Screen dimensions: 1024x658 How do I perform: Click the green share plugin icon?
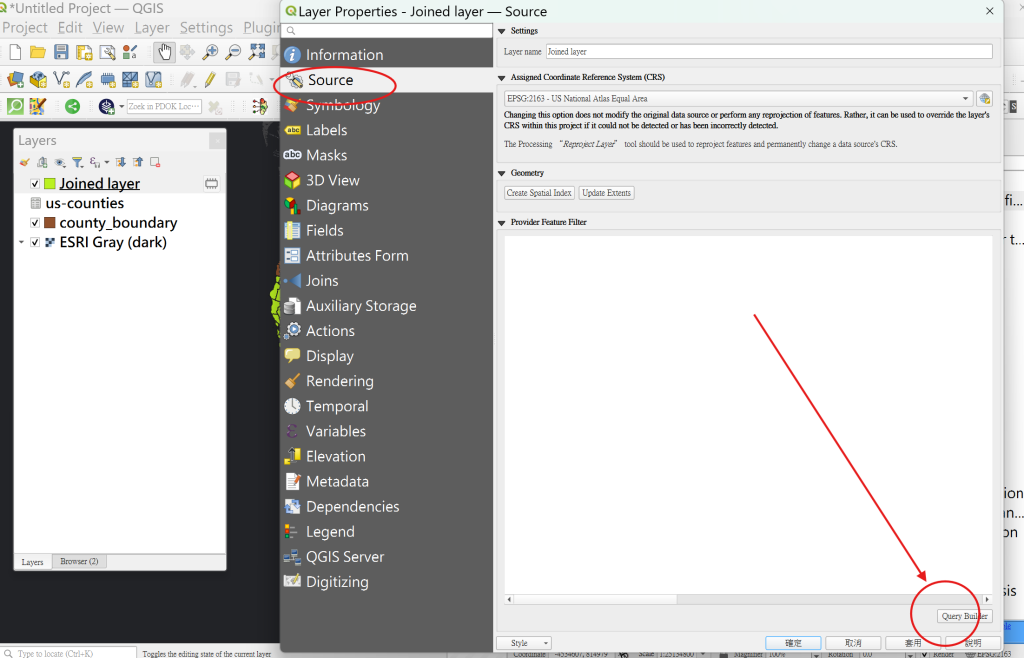72,106
